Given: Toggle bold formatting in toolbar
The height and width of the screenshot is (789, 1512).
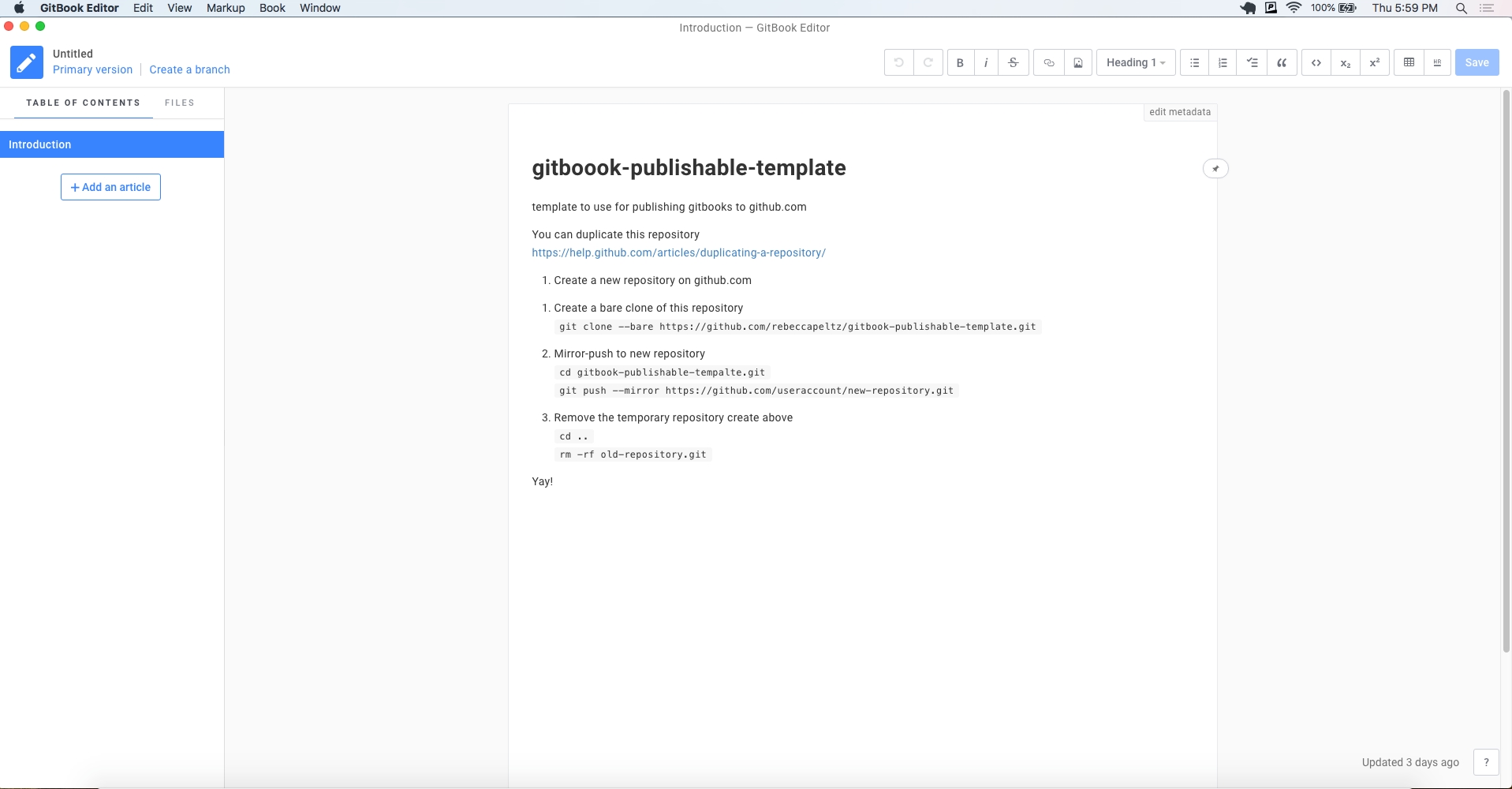Looking at the screenshot, I should coord(960,63).
